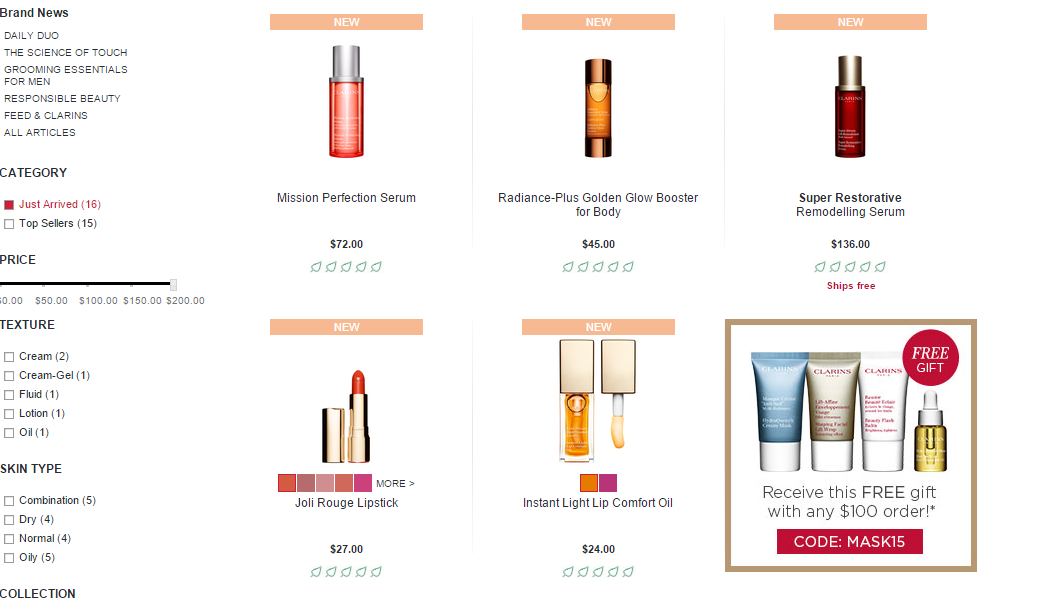View Super Restorative Remodelling Serum bottle image

pos(850,106)
